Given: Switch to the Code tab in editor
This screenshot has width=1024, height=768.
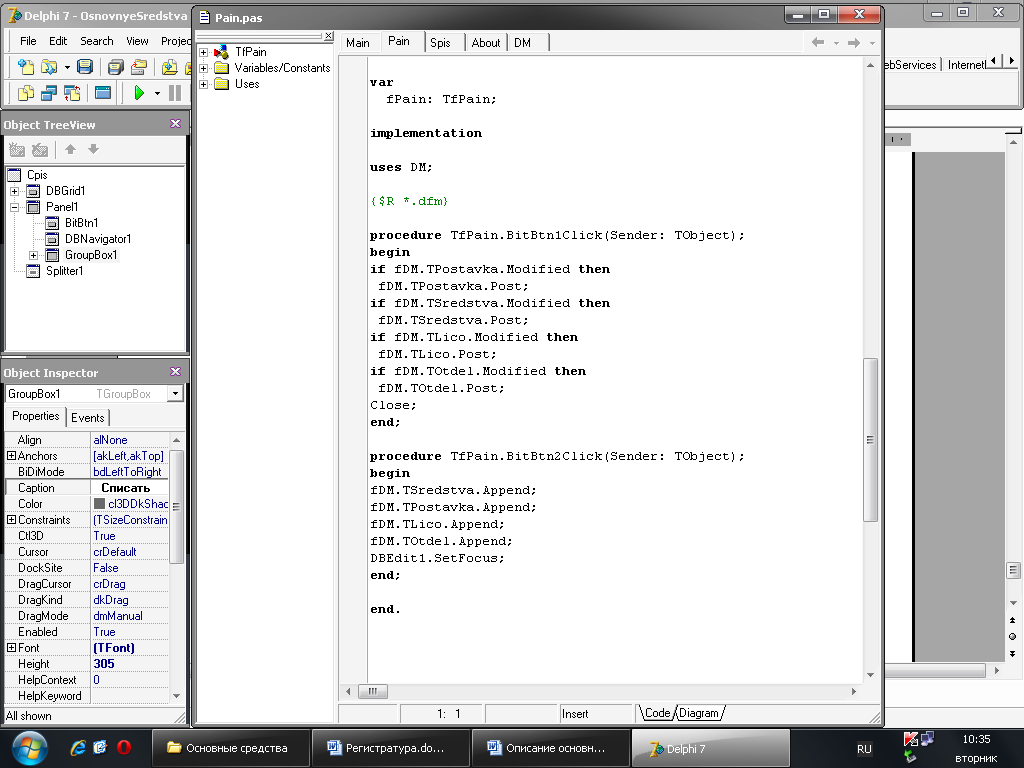Looking at the screenshot, I should (x=657, y=713).
